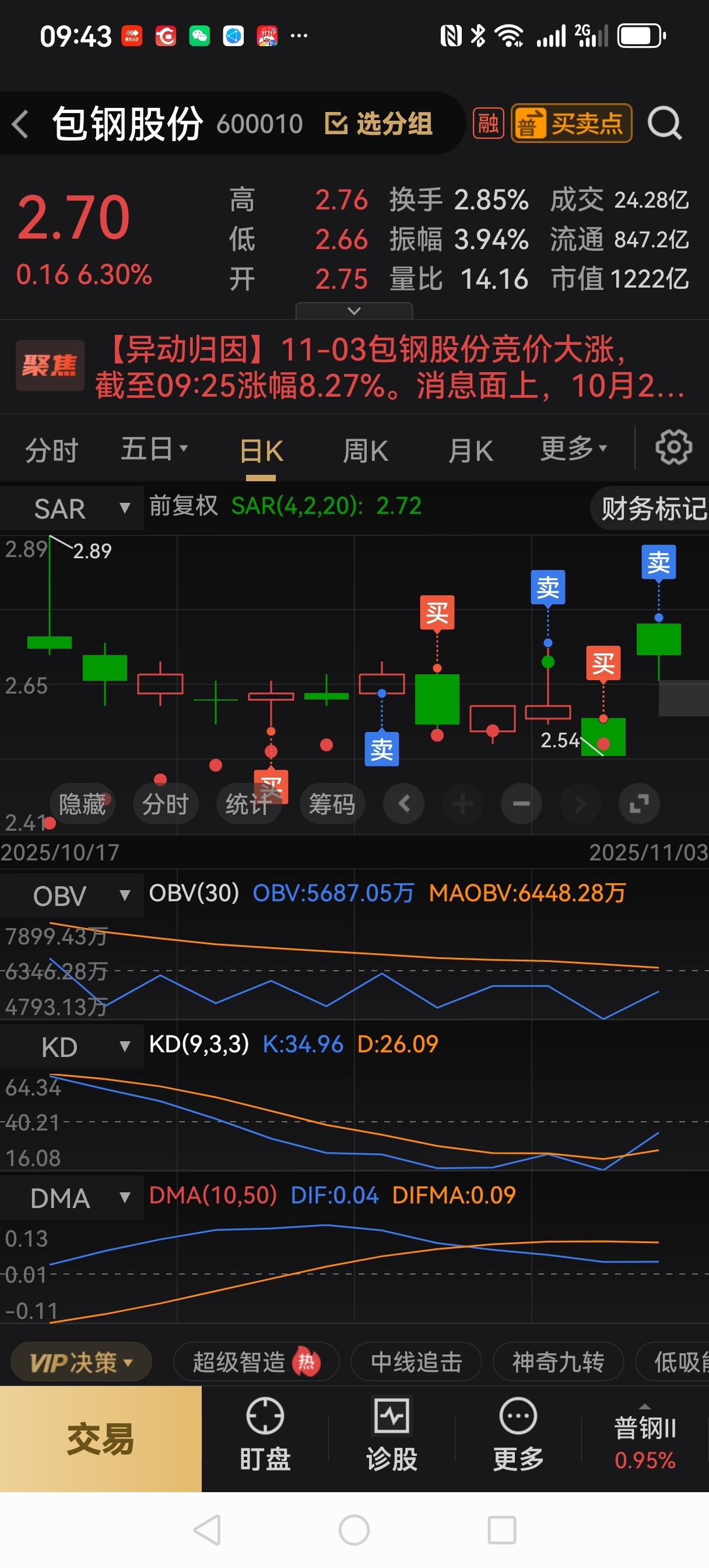Expand the 普钢II sector index

coord(645,1439)
